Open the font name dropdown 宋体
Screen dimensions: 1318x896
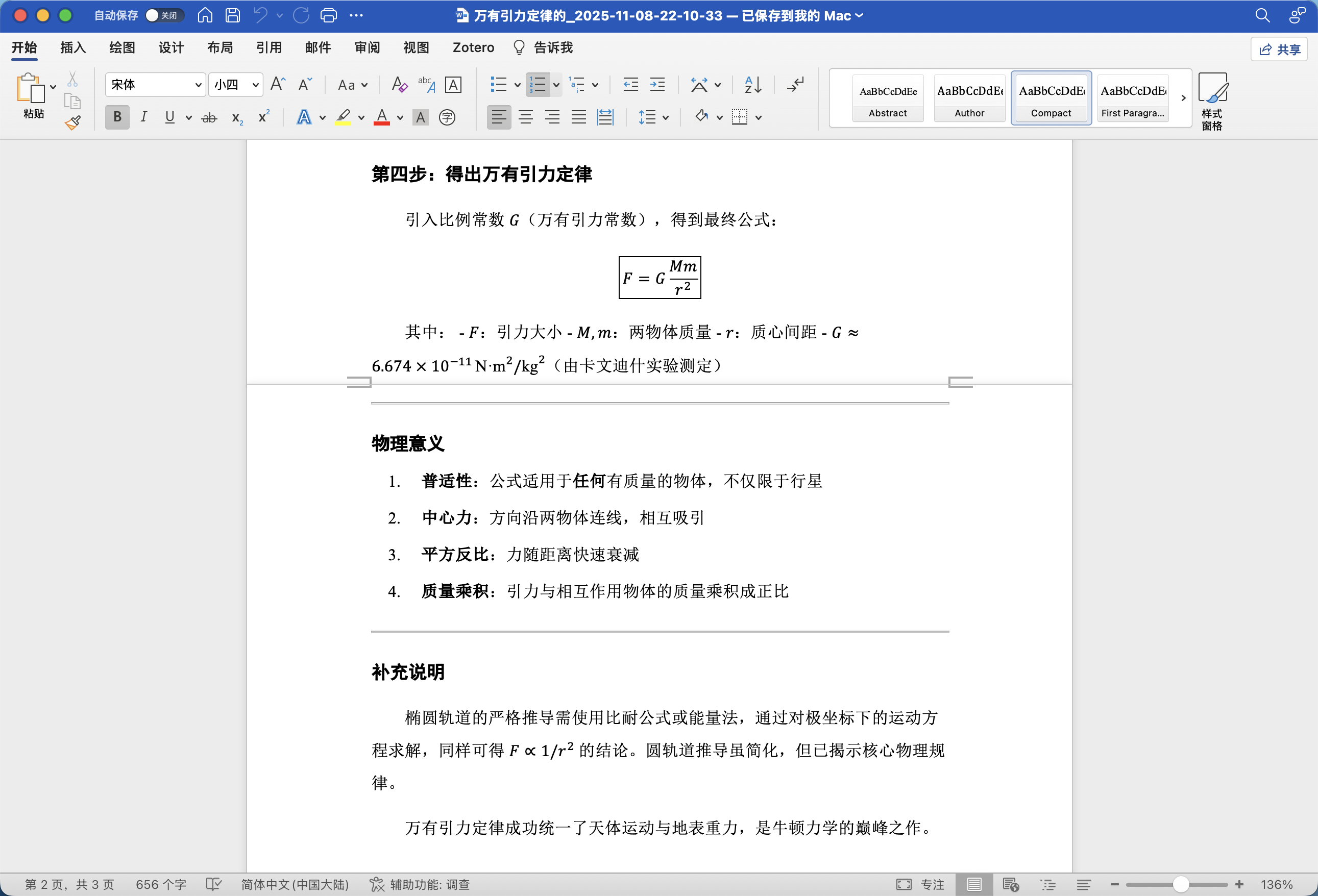(198, 85)
